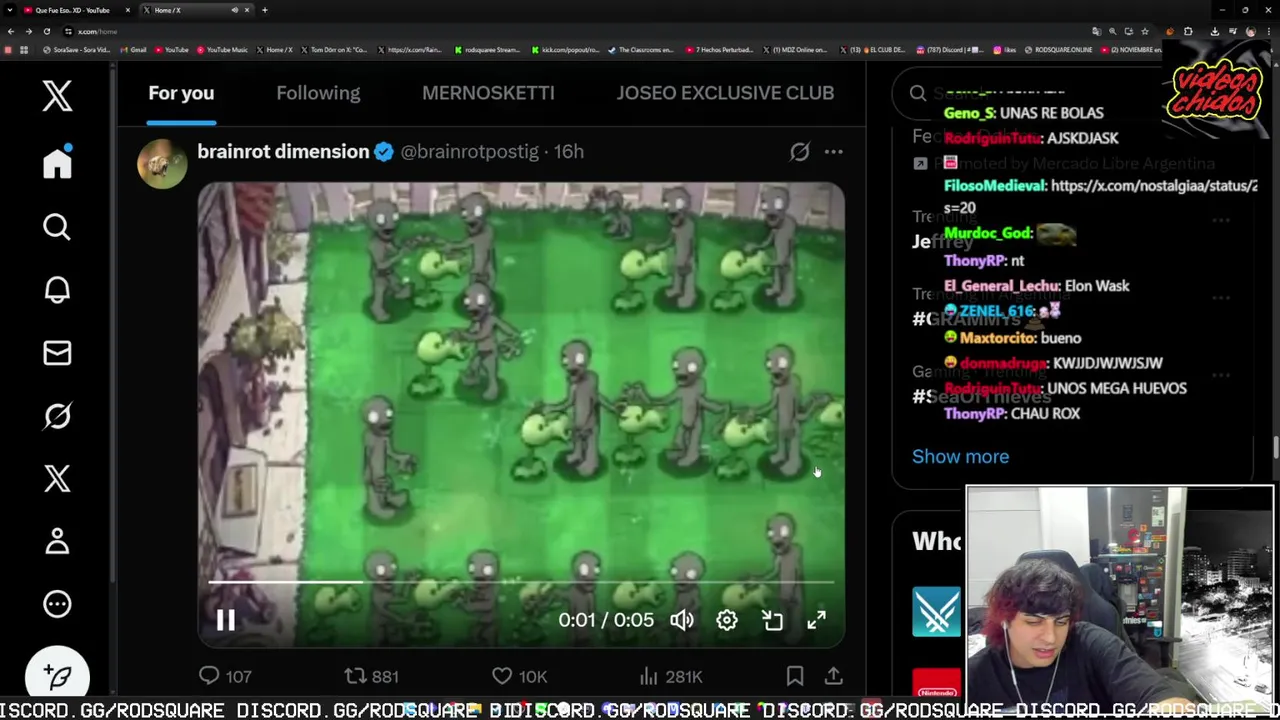Open the 16h post timestamp
The image size is (1280, 720).
point(568,152)
